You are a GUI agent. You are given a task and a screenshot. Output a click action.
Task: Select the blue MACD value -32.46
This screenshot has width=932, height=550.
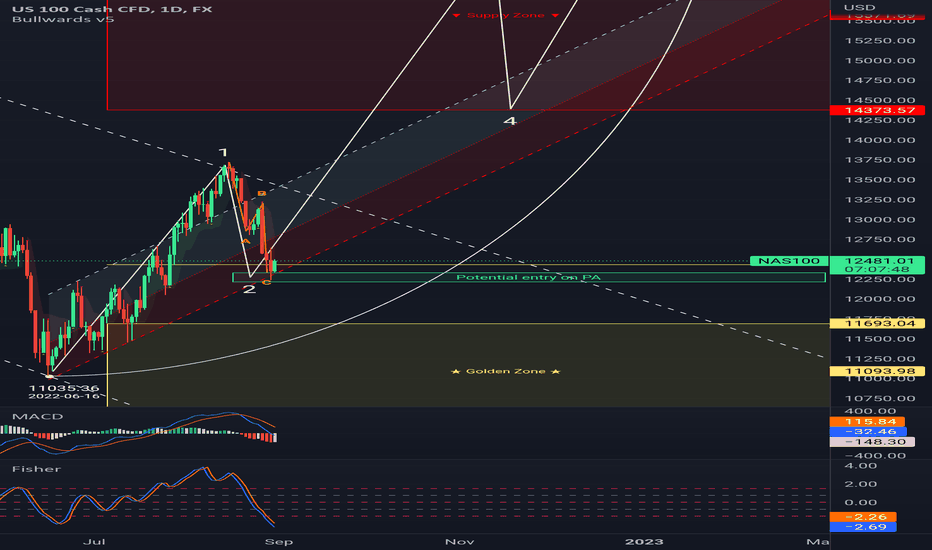868,432
